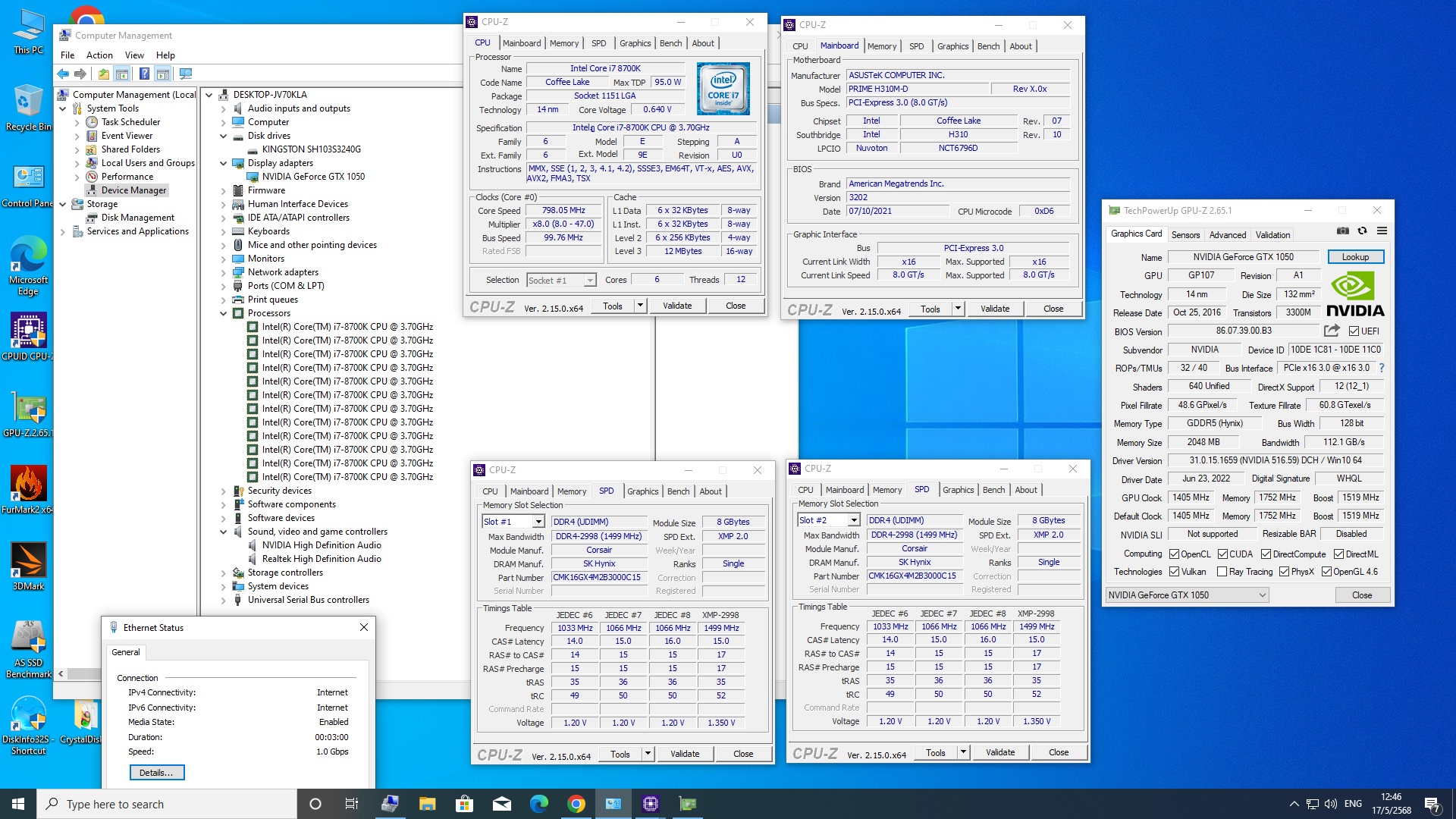Toggle the Vulkan checkbox in GPU-Z
Image resolution: width=1456 pixels, height=819 pixels.
1174,572
